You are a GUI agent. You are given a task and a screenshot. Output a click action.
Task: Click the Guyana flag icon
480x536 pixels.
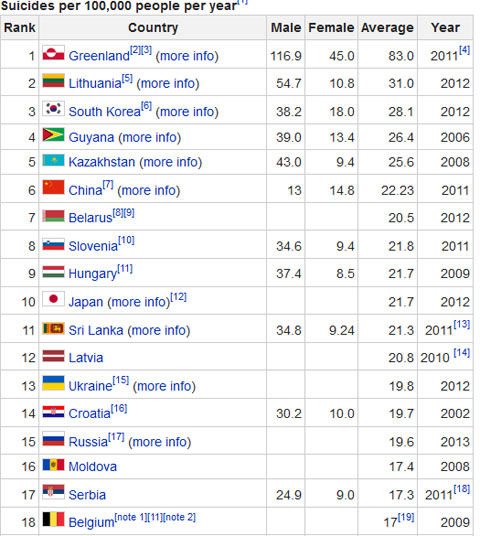pos(53,134)
